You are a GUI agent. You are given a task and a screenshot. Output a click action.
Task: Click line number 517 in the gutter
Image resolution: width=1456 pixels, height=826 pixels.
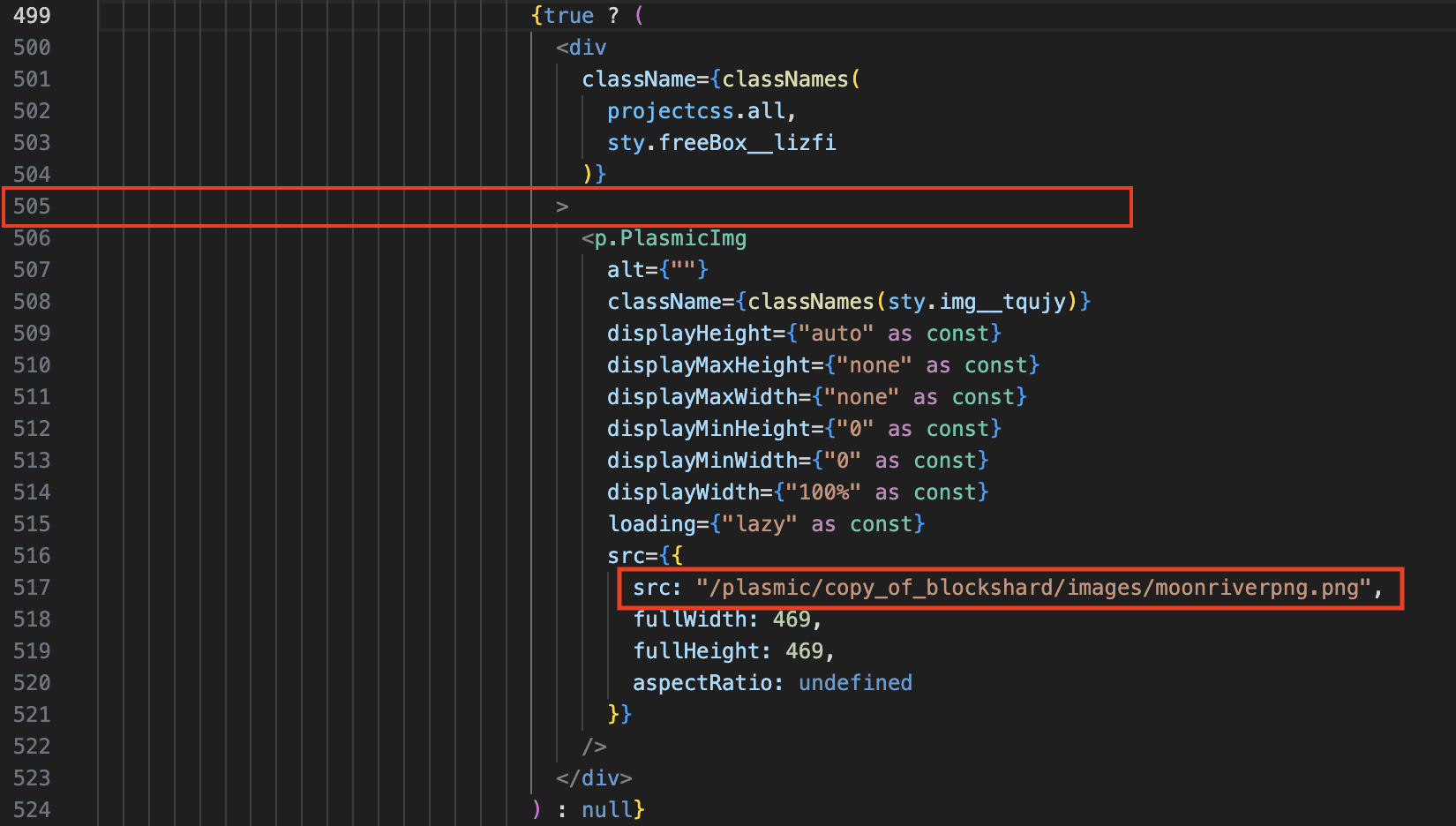tap(32, 588)
